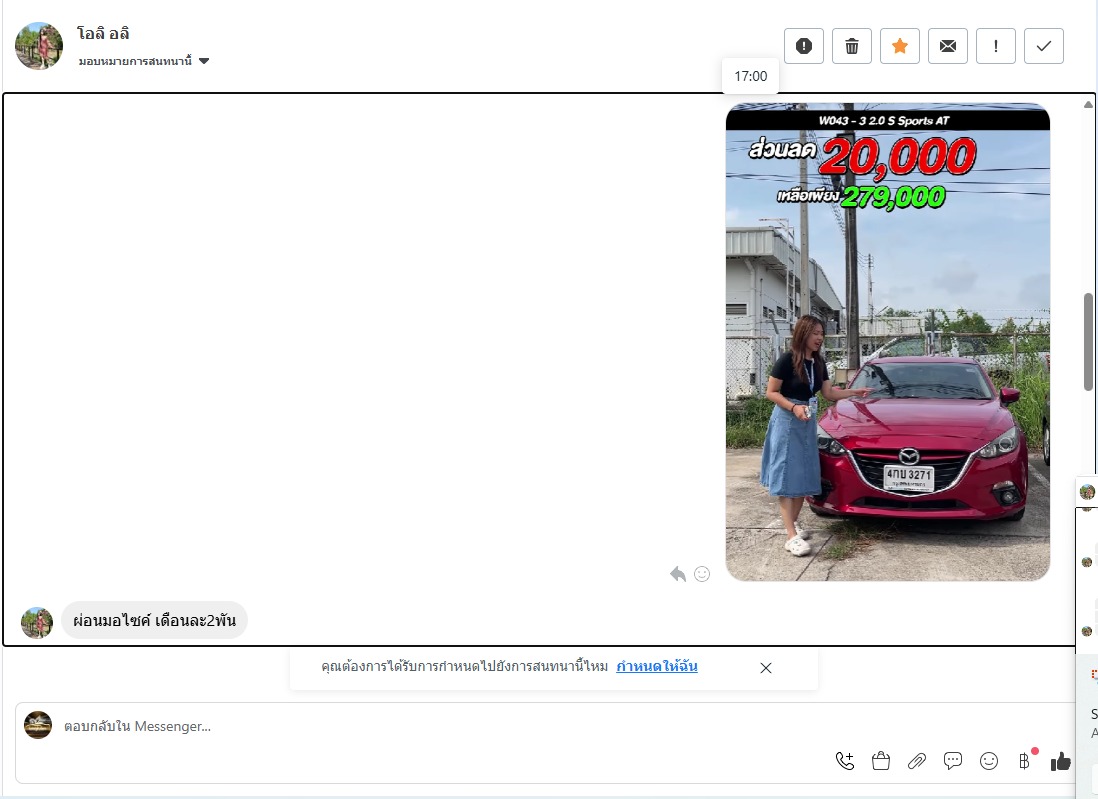Reply to car message using arrow icon

click(x=677, y=574)
